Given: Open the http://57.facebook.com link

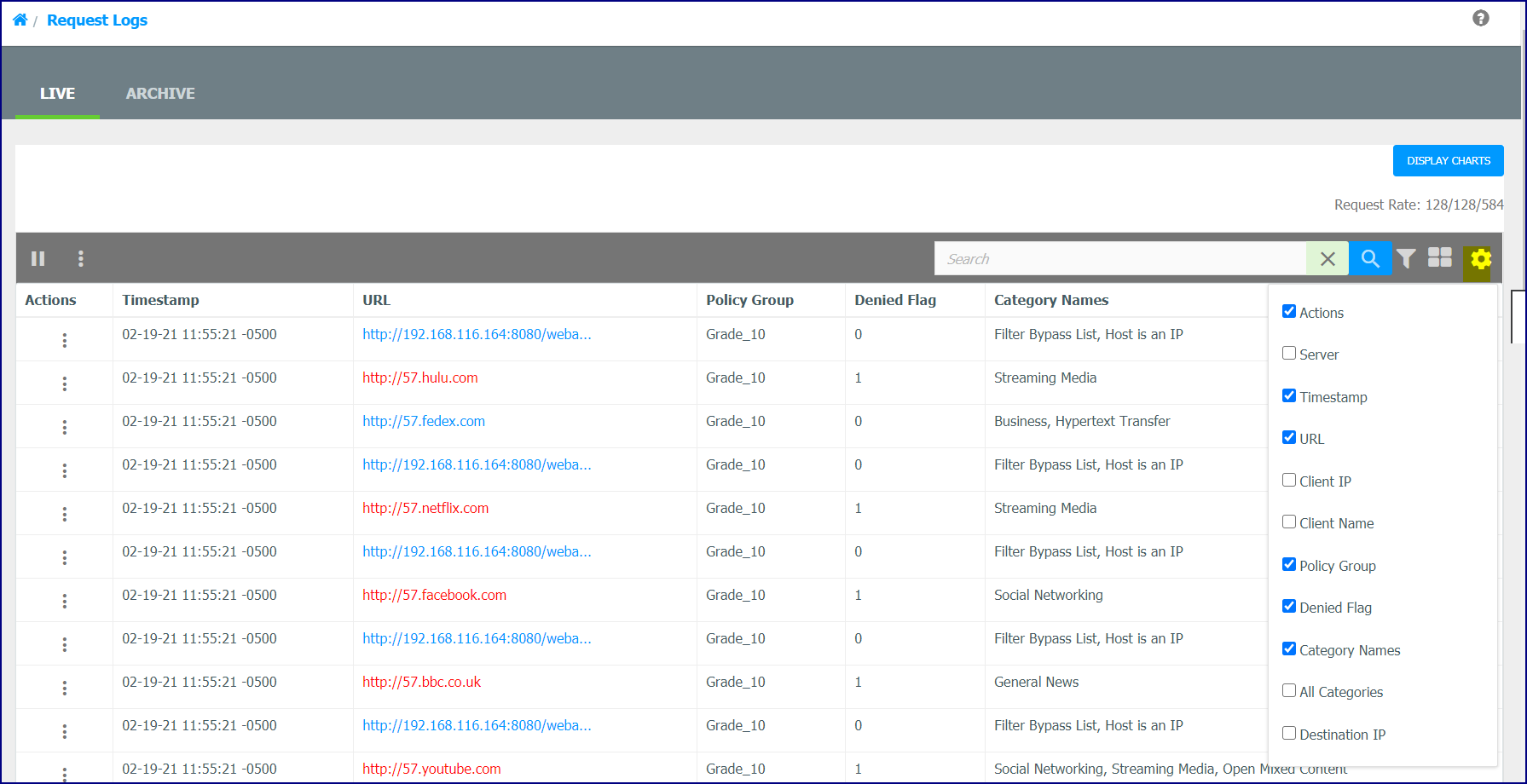Looking at the screenshot, I should pyautogui.click(x=435, y=595).
